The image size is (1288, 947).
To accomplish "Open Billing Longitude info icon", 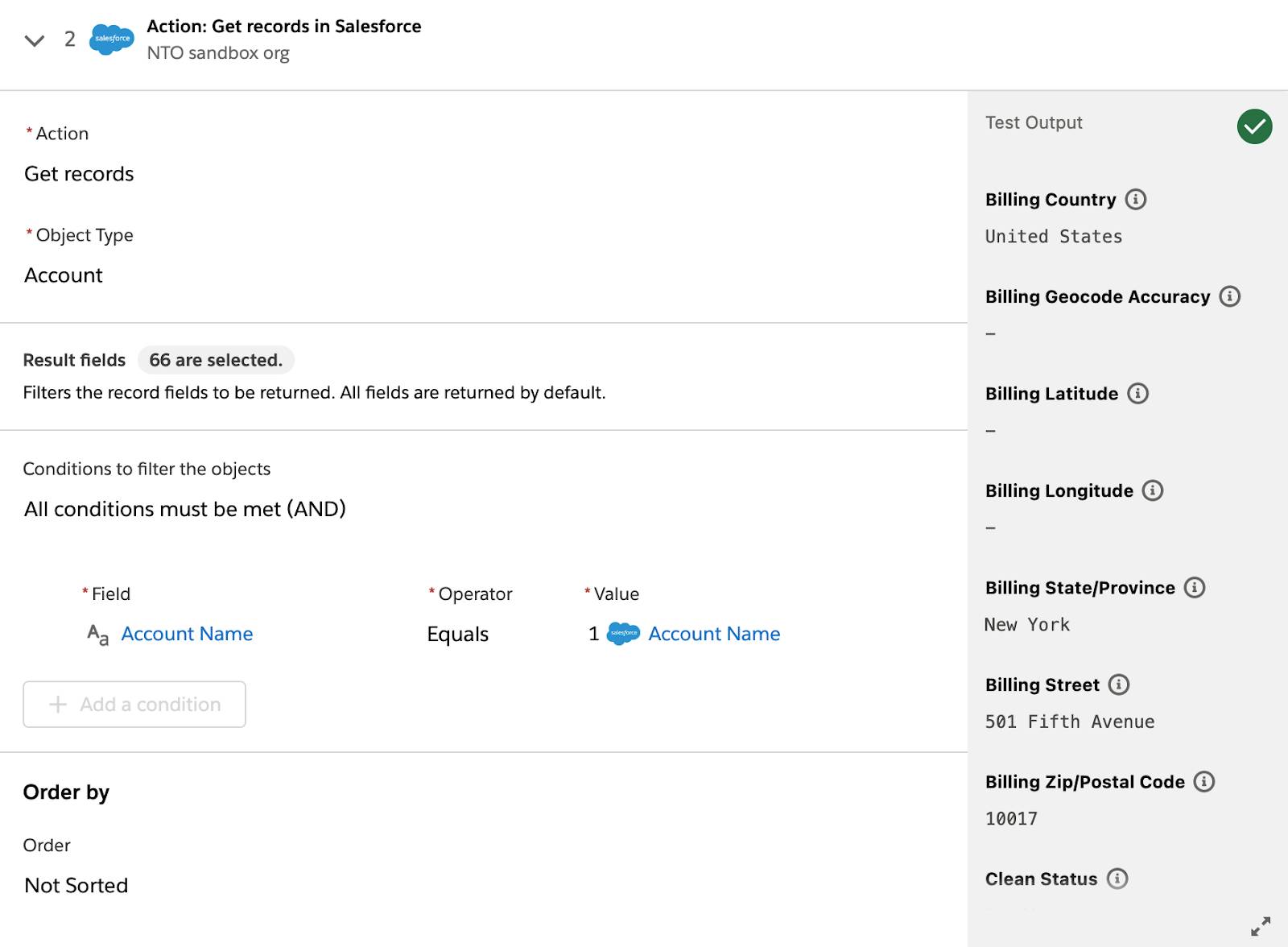I will tap(1153, 490).
